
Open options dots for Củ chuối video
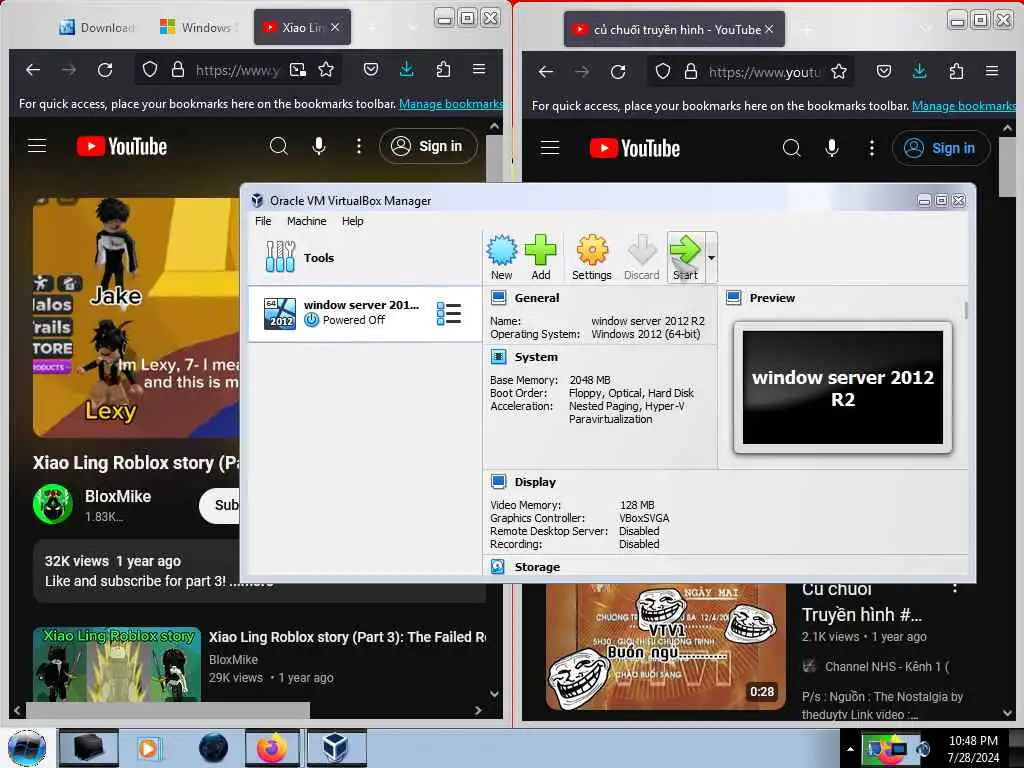click(955, 588)
